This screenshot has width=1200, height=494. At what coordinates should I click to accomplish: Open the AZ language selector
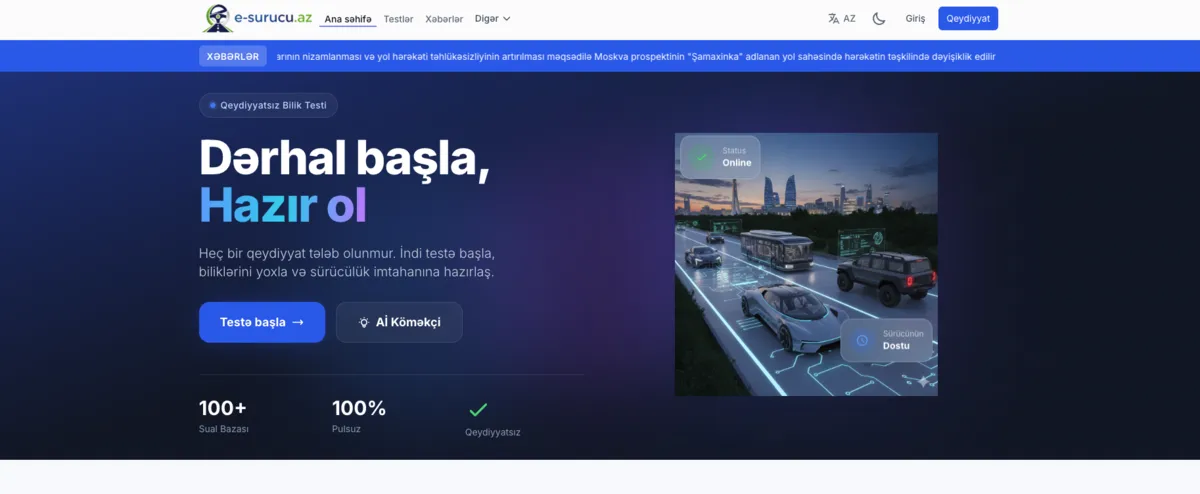click(842, 18)
